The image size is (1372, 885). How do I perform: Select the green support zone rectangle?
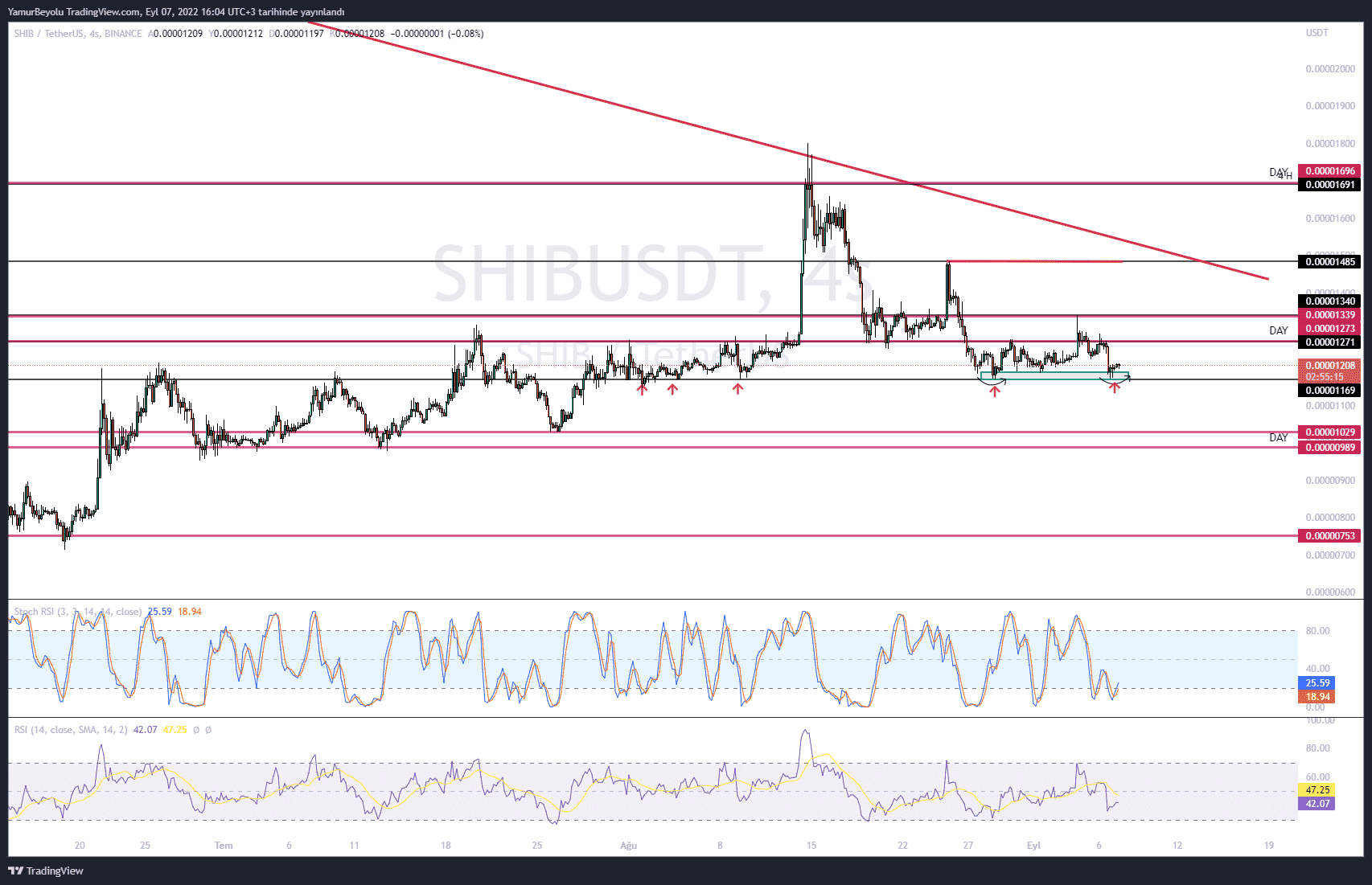click(1054, 375)
